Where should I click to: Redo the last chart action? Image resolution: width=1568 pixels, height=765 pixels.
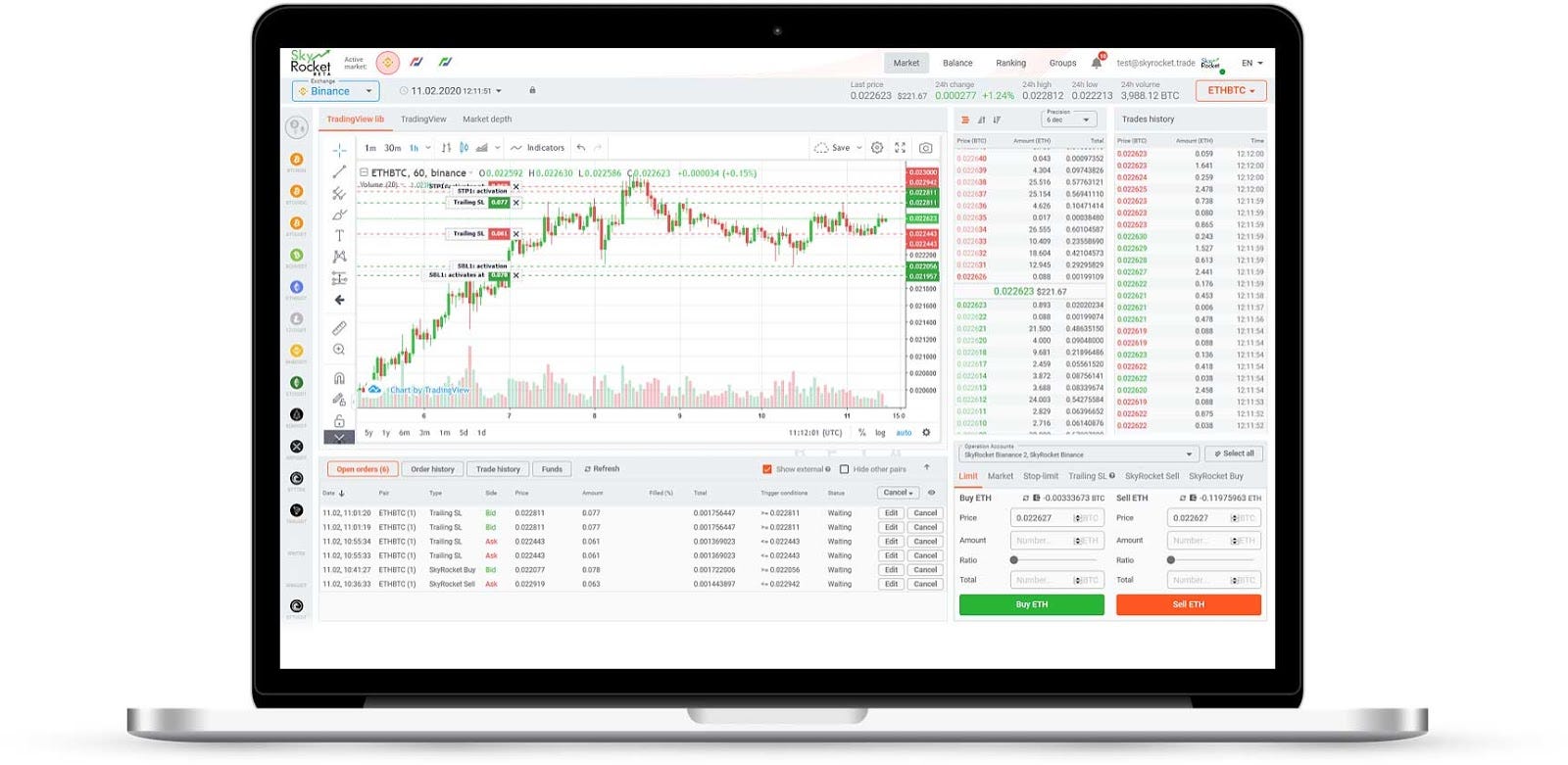coord(598,148)
